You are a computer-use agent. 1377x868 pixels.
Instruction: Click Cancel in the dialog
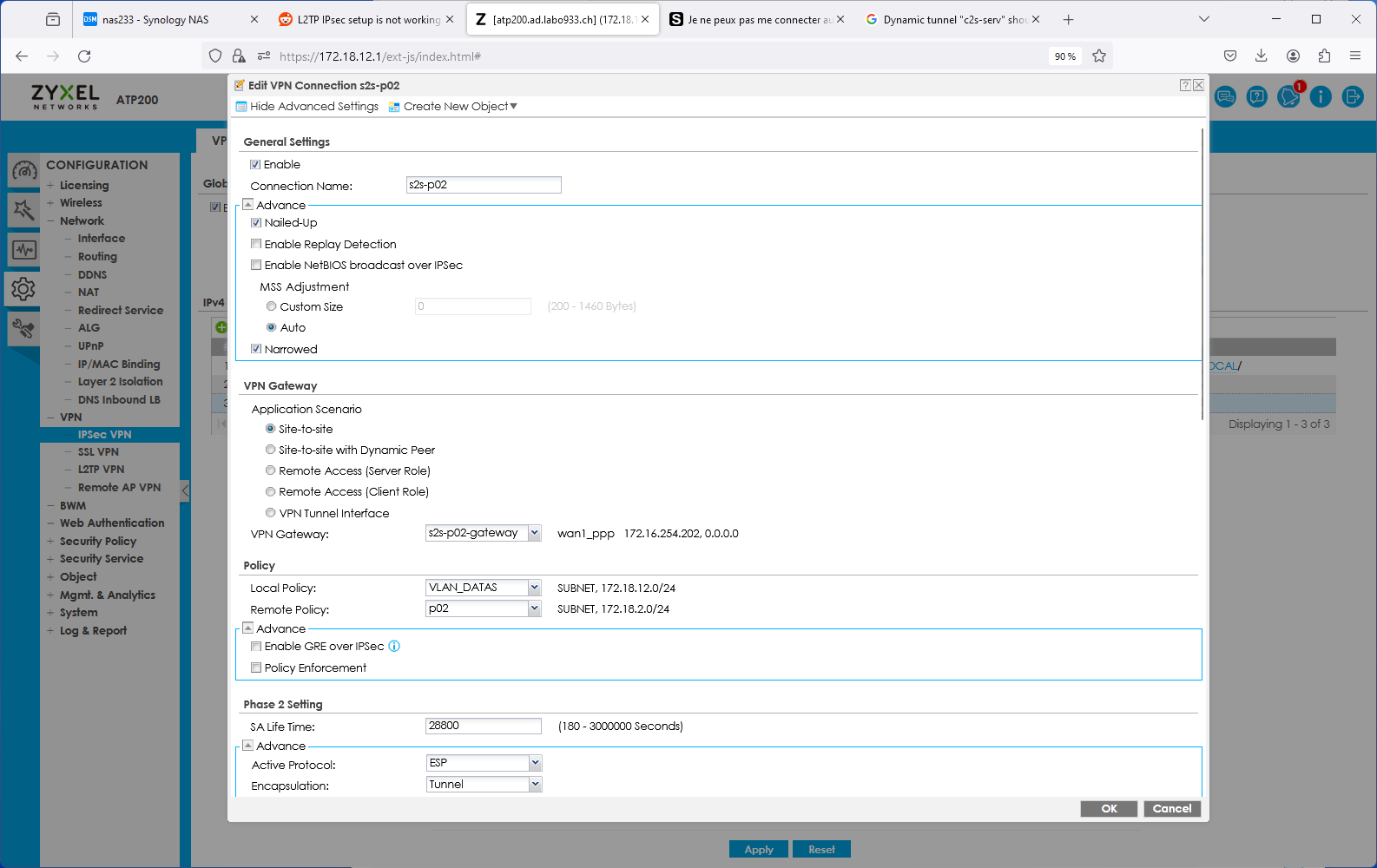(1172, 809)
